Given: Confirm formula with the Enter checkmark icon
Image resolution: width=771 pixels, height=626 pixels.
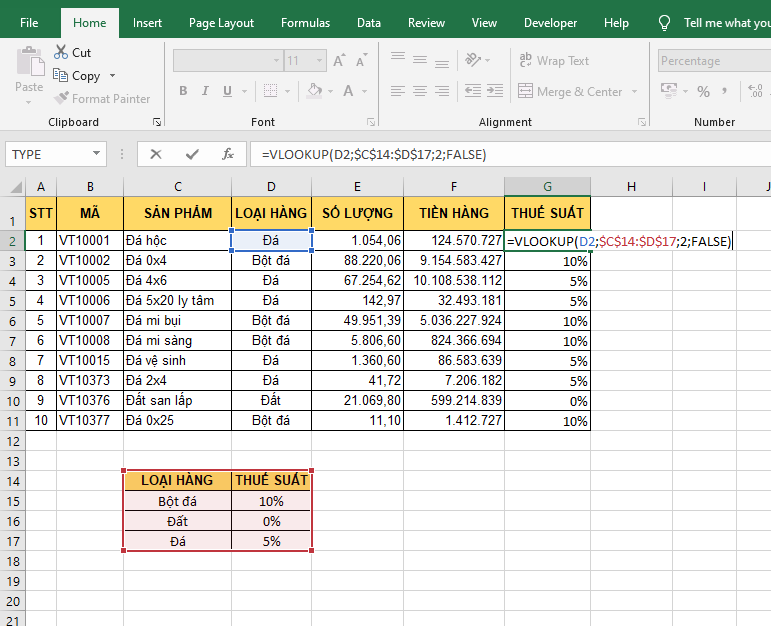Looking at the screenshot, I should (191, 154).
